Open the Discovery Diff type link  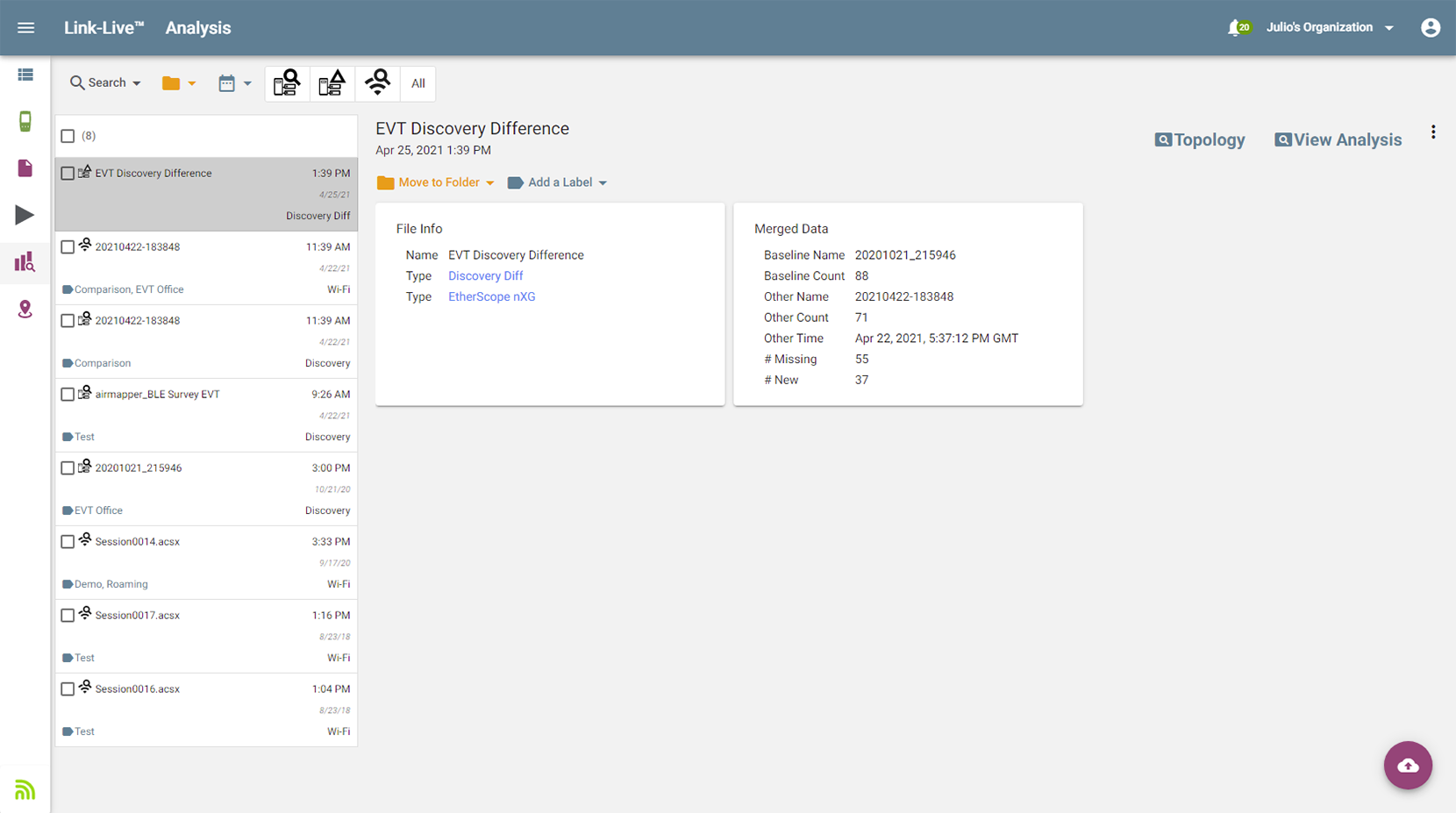click(x=485, y=275)
